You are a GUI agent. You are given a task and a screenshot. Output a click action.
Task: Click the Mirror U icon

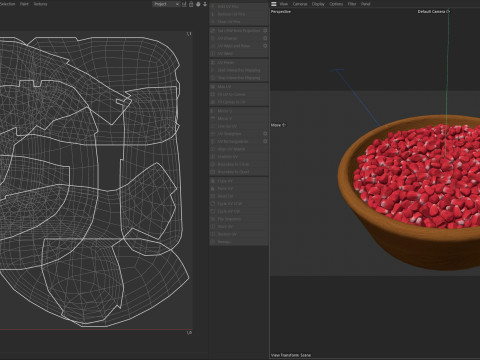point(213,111)
